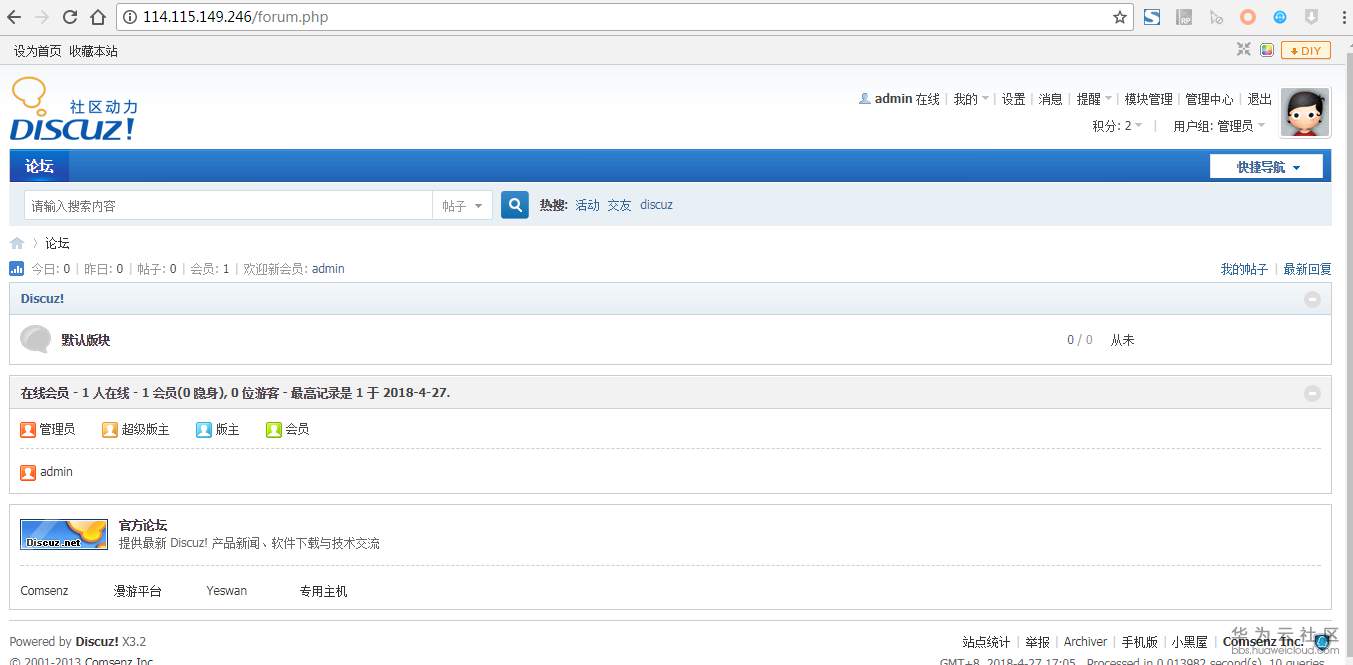Expand the 提醒 notifications dropdown

1094,99
